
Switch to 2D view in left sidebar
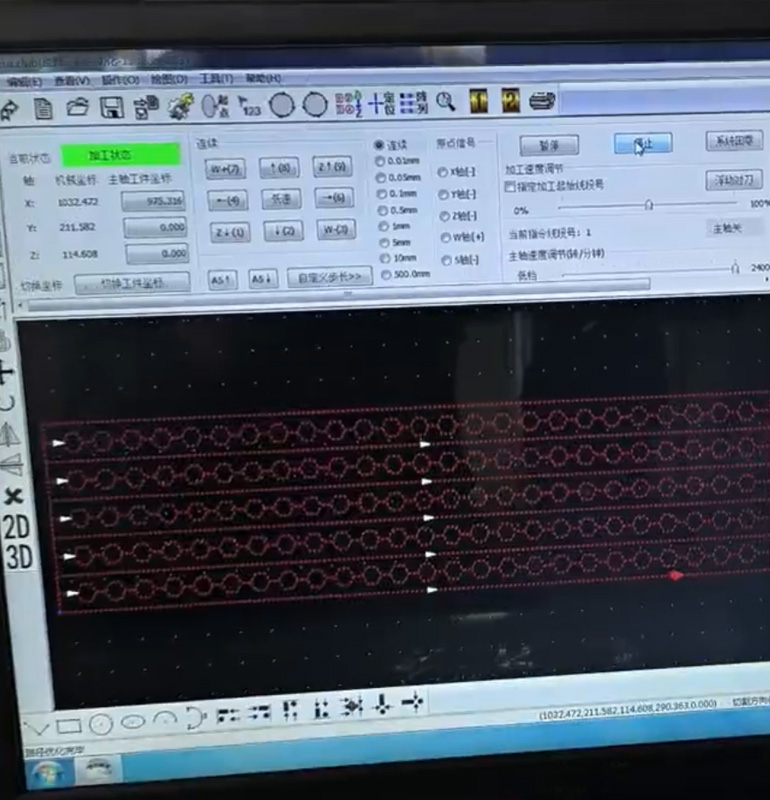(x=16, y=527)
